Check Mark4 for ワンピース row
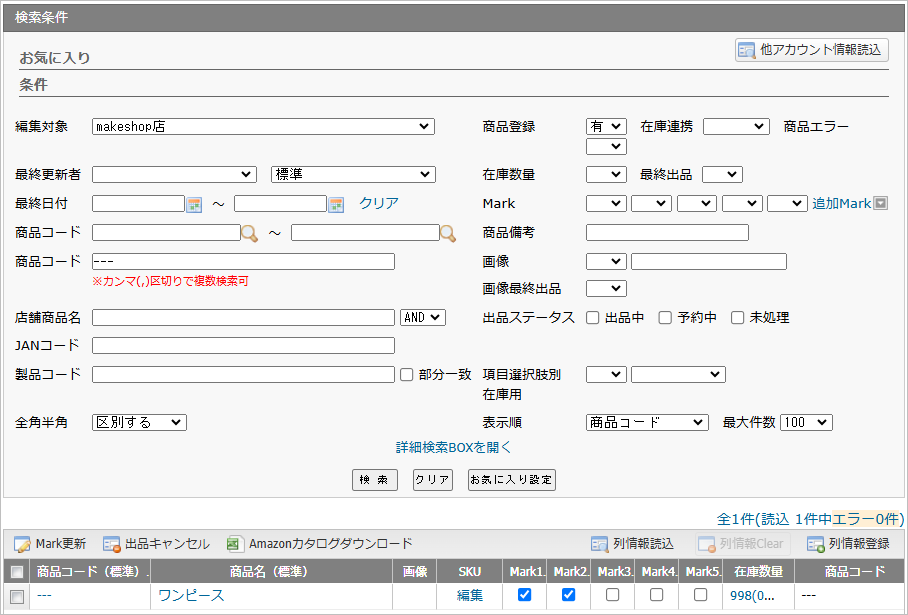 (657, 595)
